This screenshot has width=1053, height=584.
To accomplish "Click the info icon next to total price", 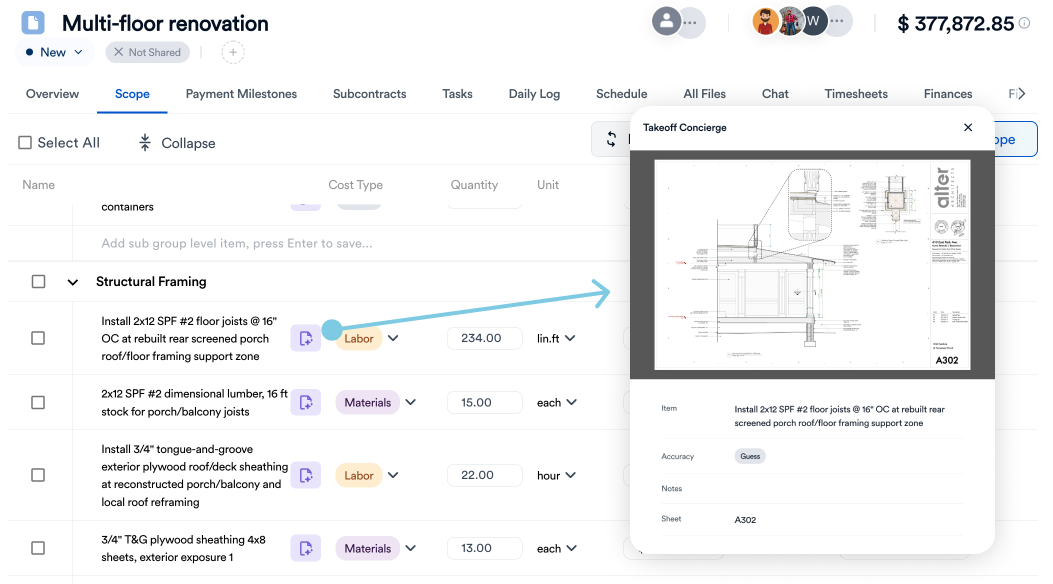I will click(1024, 23).
